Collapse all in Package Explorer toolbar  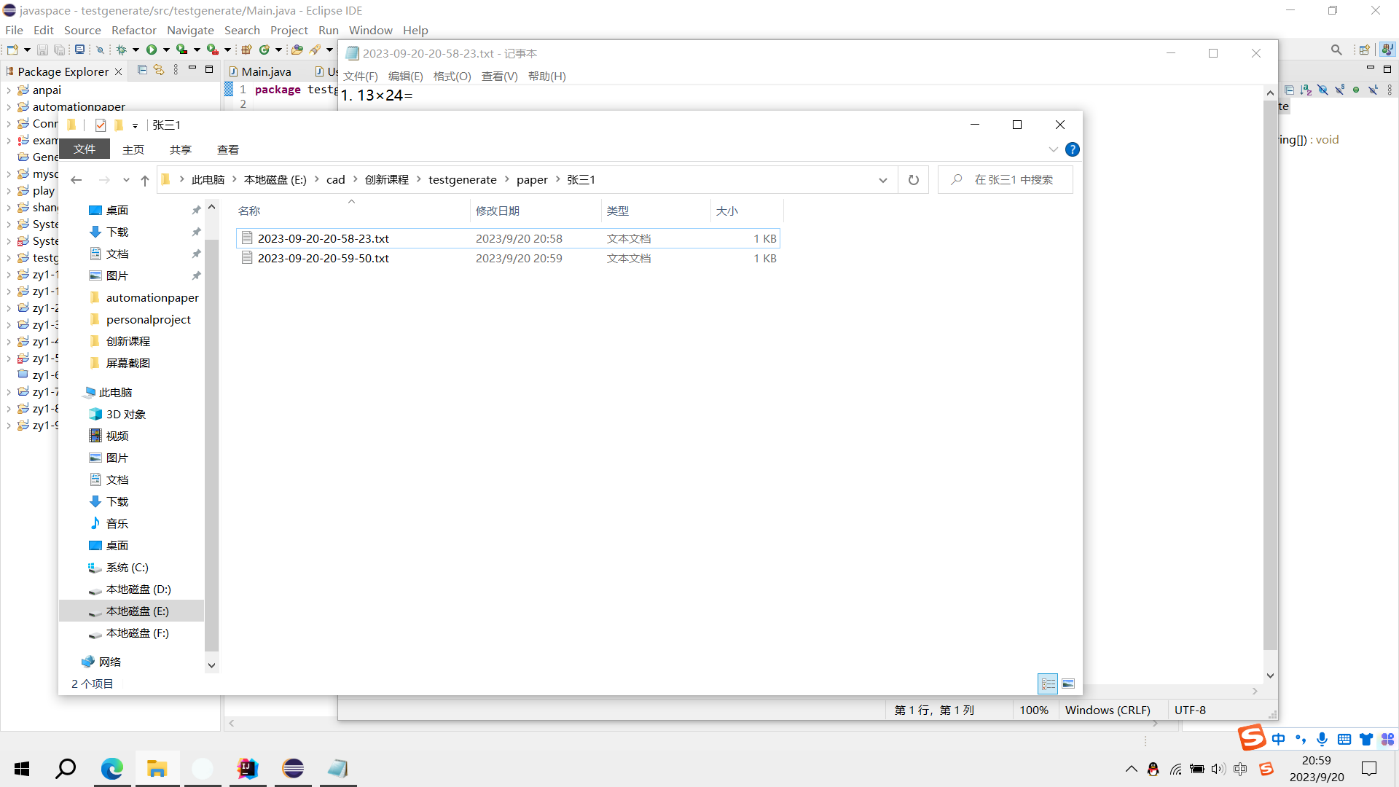tap(142, 70)
